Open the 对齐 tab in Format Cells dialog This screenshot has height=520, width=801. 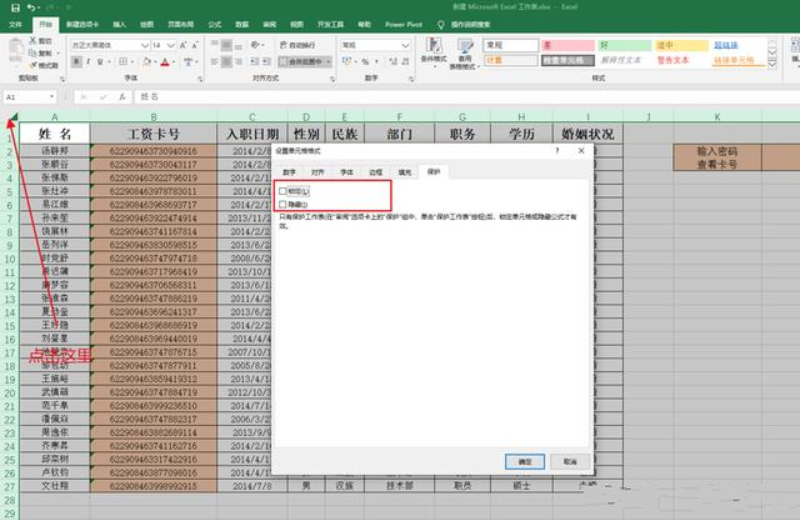[x=318, y=173]
